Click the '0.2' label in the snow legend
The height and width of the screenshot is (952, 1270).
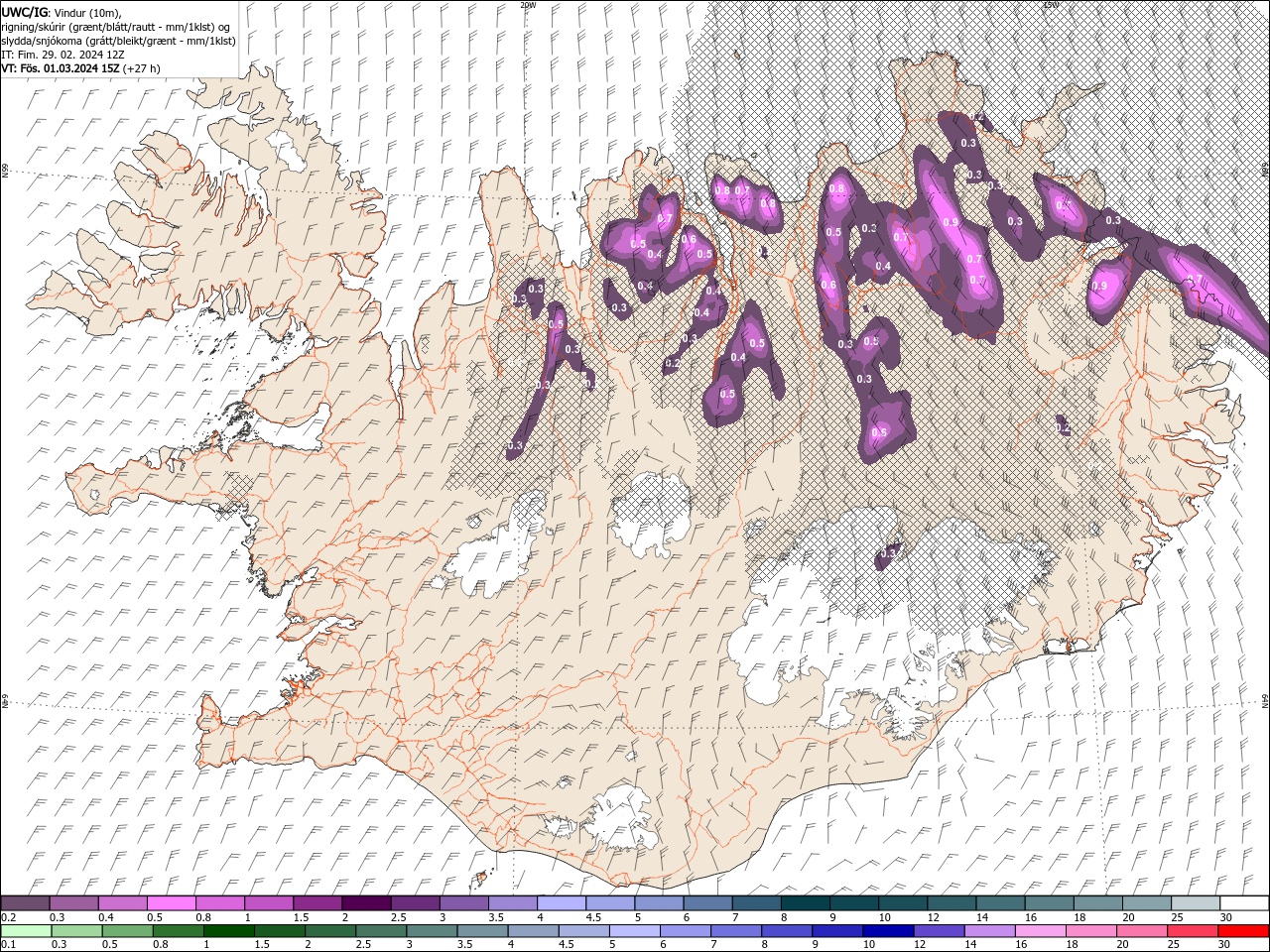(9, 917)
